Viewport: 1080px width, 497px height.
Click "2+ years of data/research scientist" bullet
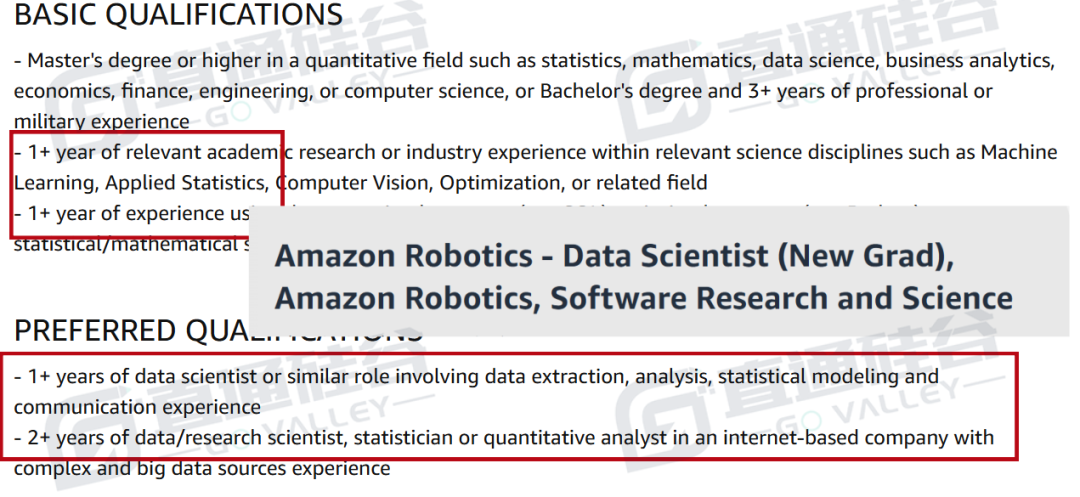pos(503,438)
